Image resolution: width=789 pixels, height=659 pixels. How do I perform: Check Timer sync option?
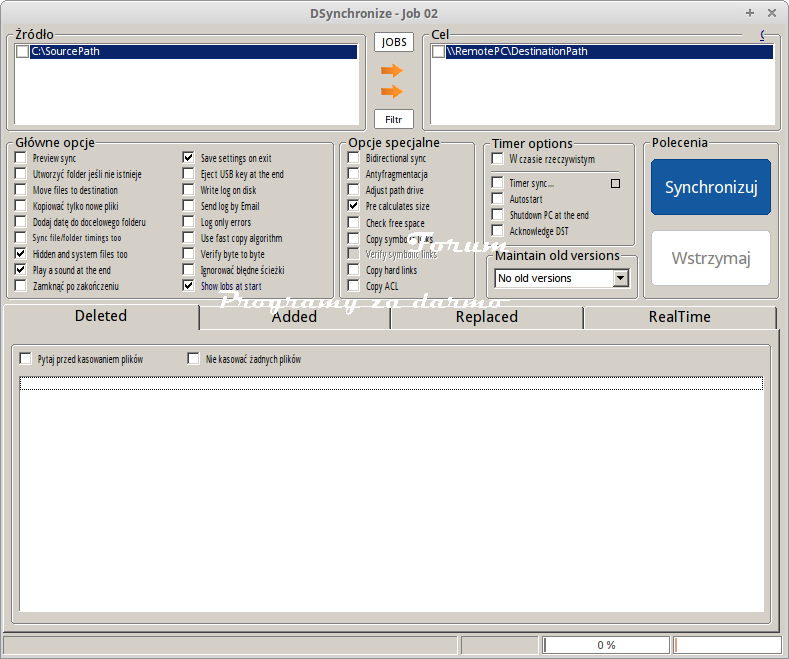(x=498, y=183)
